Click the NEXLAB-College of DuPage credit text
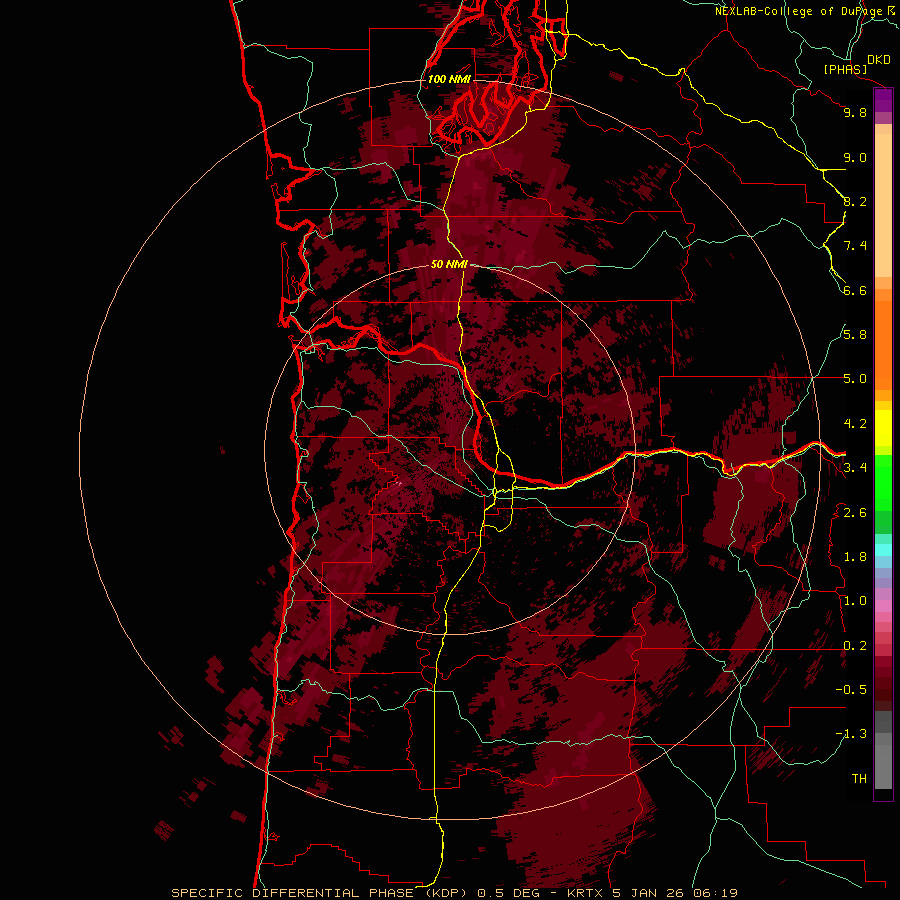Viewport: 900px width, 900px height. point(799,11)
